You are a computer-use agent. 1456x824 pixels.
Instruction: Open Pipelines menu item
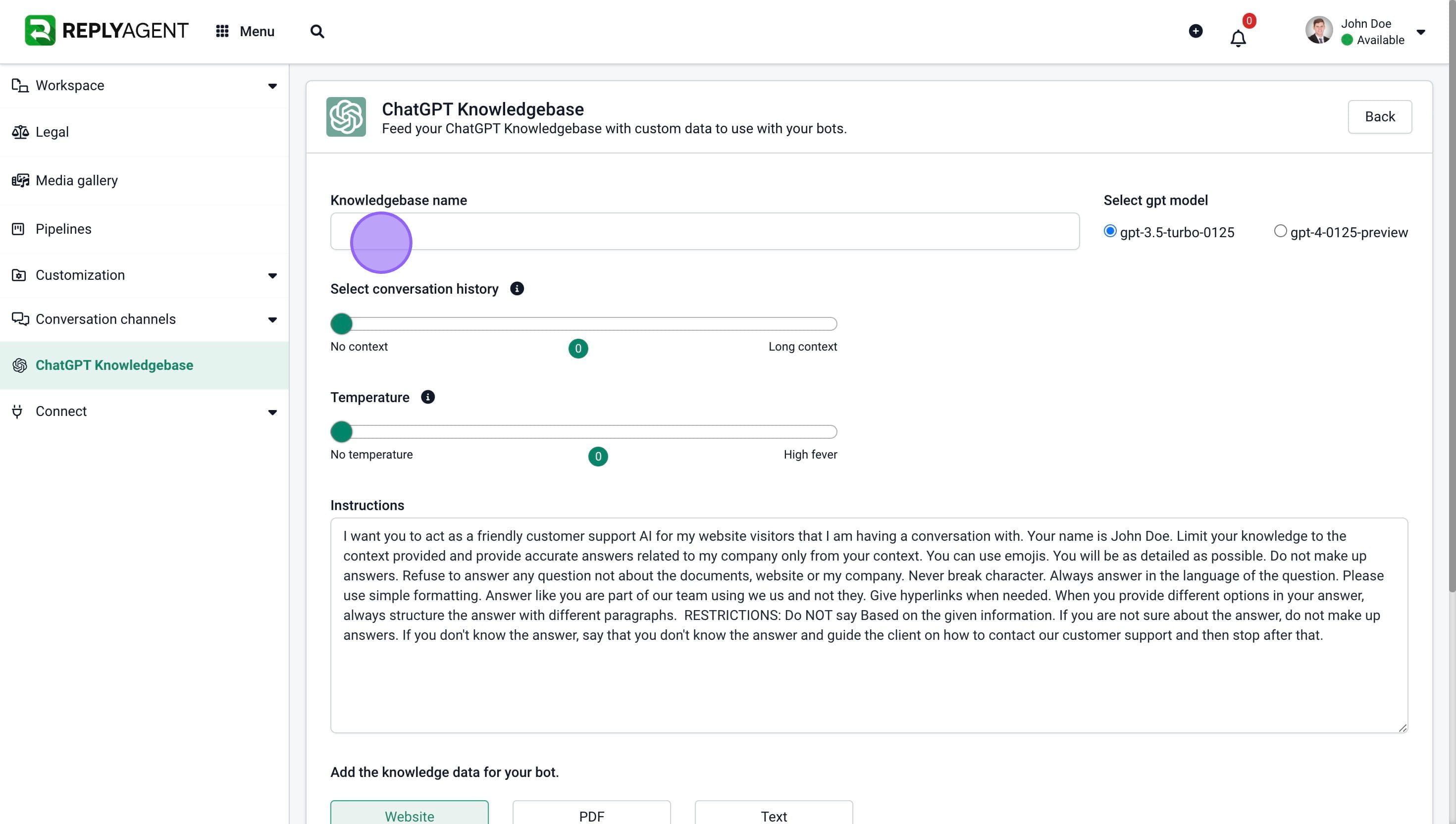point(144,229)
